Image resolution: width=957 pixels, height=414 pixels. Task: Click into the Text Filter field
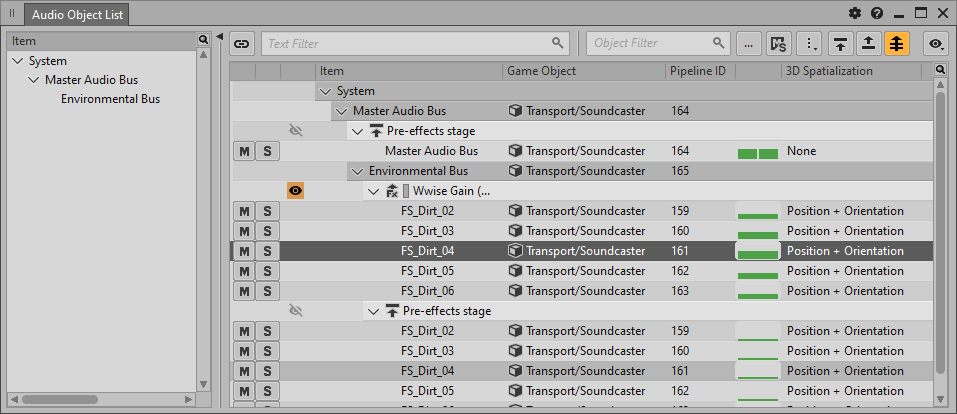pyautogui.click(x=405, y=43)
